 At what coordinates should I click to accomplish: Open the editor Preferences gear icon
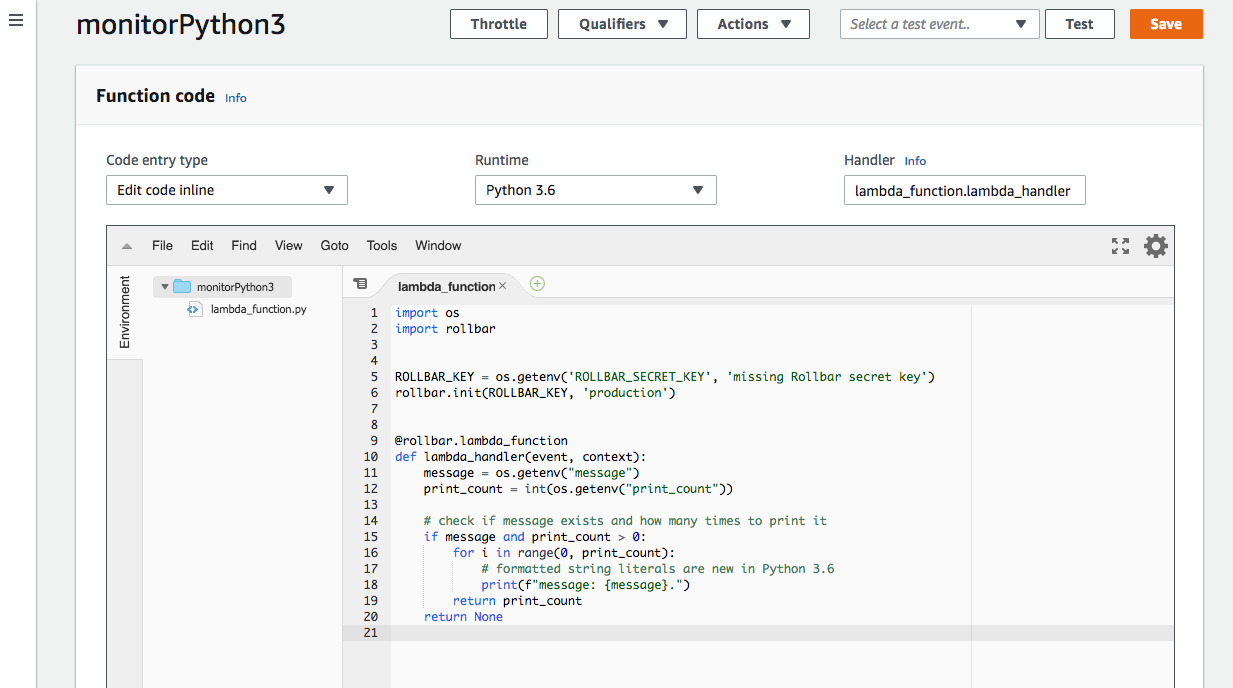pyautogui.click(x=1155, y=245)
